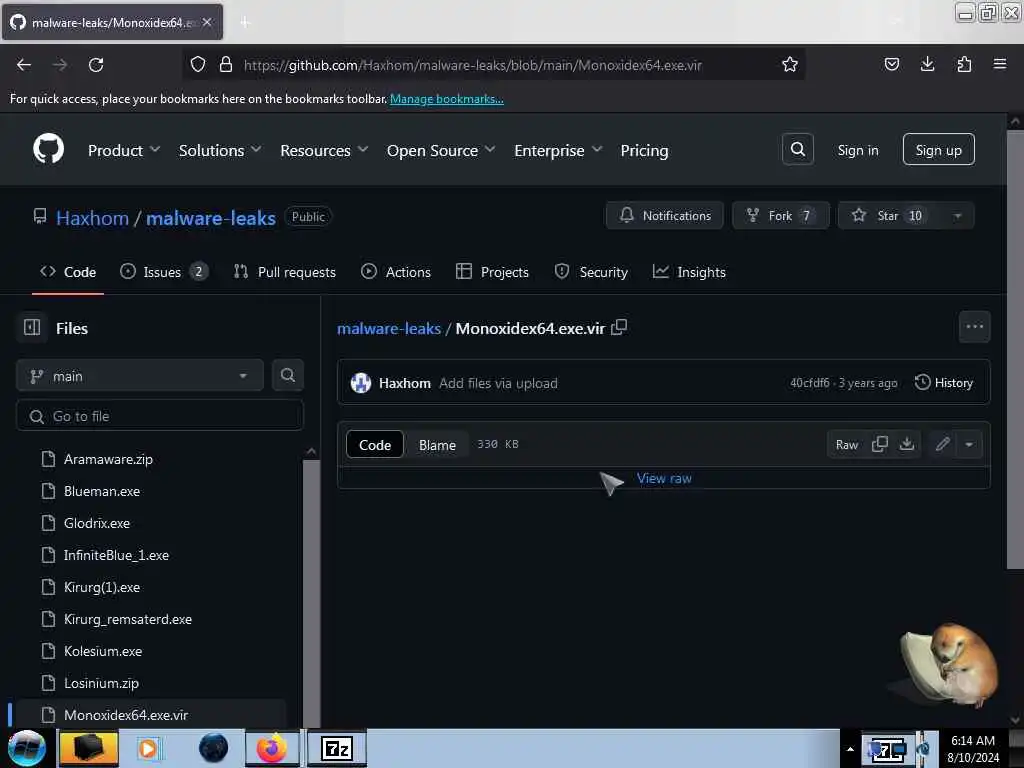The image size is (1024, 768).
Task: Open more edit options dropdown arrow
Action: tap(969, 444)
